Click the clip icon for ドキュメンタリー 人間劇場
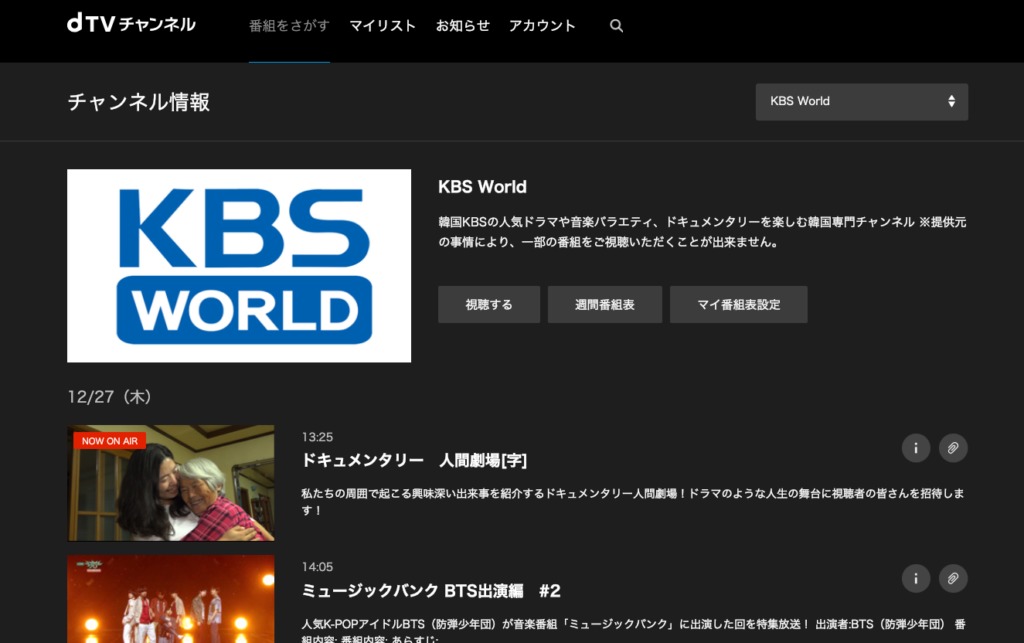Image resolution: width=1024 pixels, height=643 pixels. (x=953, y=448)
